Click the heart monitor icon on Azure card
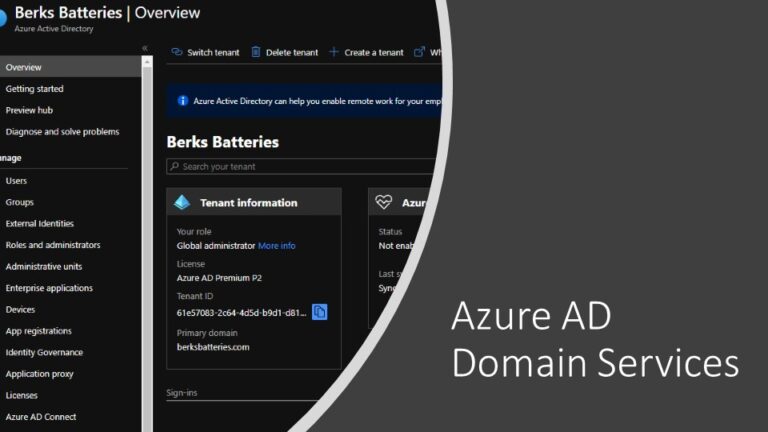 click(384, 202)
